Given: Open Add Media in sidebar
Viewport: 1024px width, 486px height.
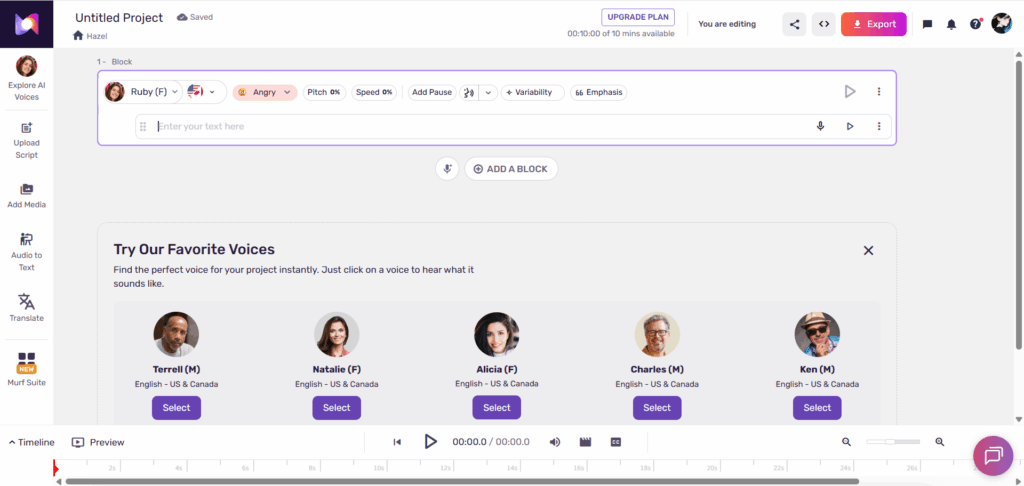Looking at the screenshot, I should 27,197.
